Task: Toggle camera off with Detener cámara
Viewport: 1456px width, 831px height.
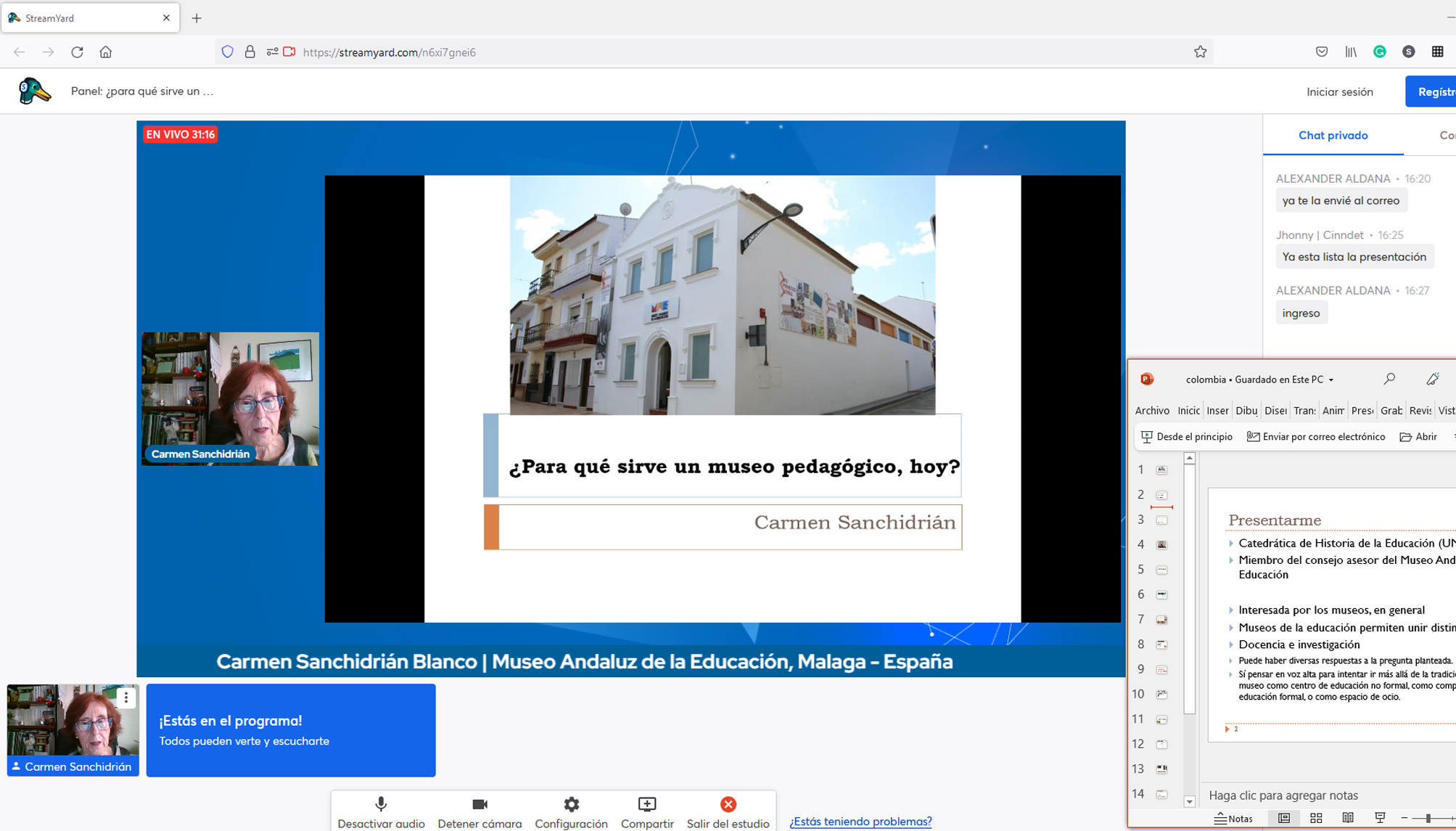Action: tap(480, 812)
